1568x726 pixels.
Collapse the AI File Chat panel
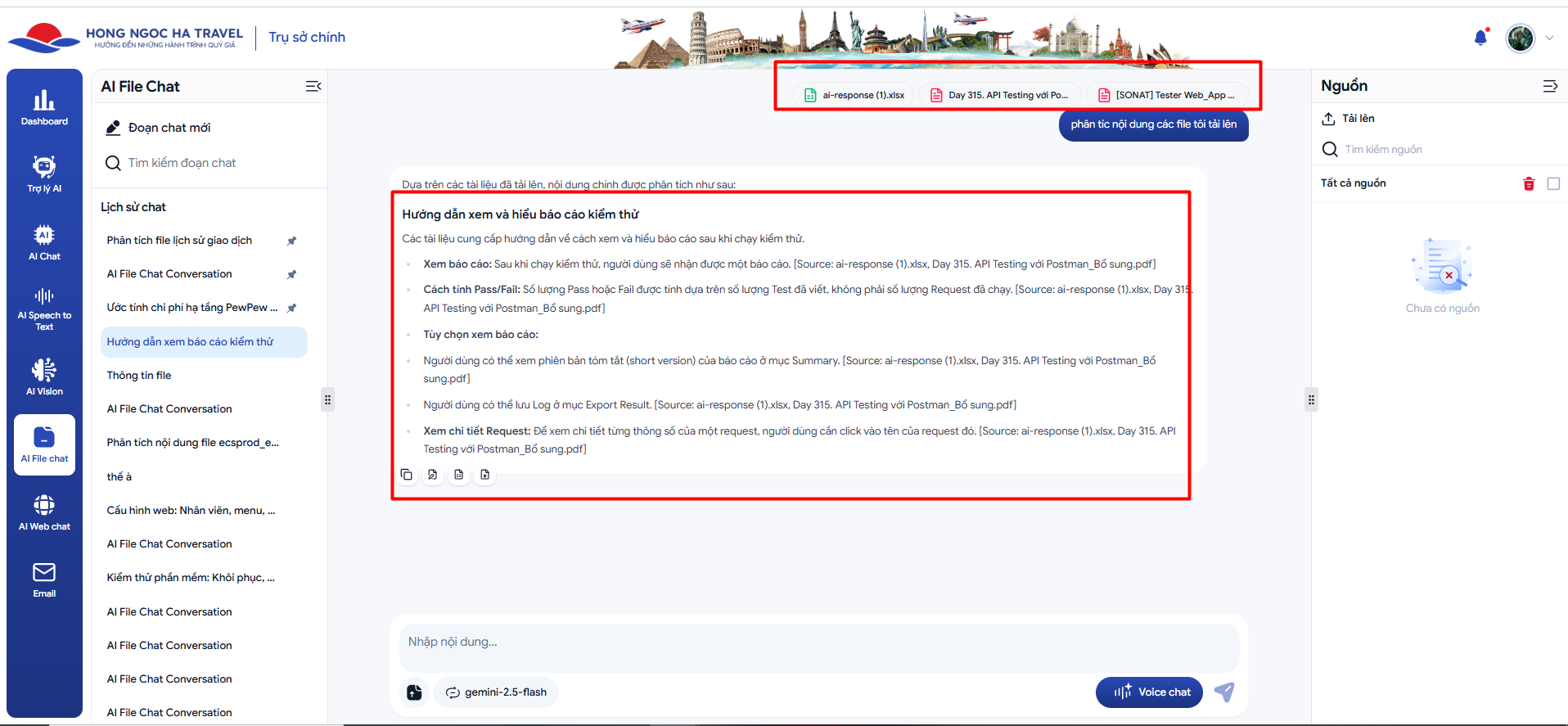[x=313, y=87]
